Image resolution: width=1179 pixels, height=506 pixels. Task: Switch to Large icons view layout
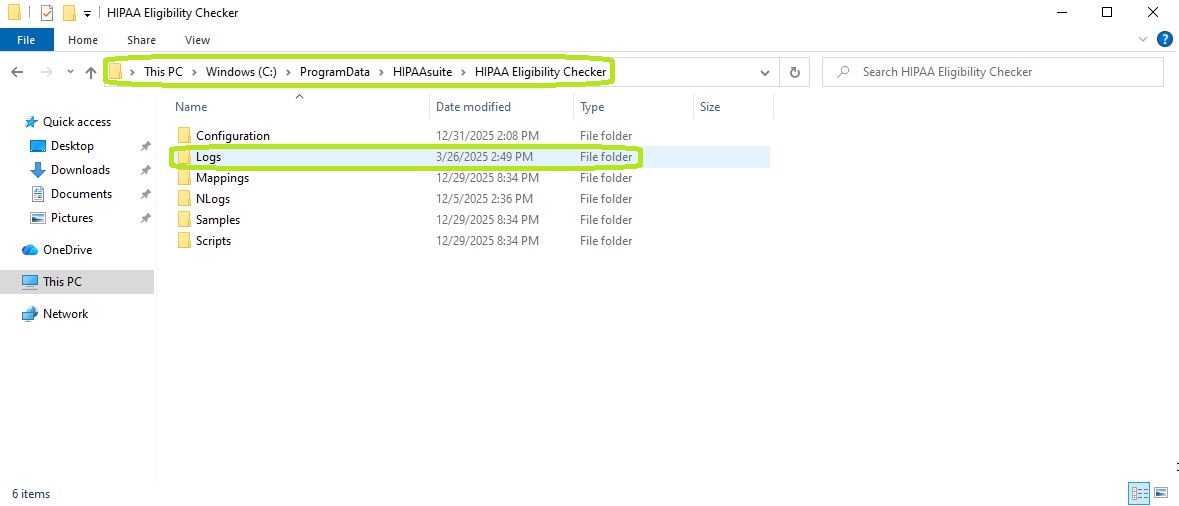tap(1160, 493)
